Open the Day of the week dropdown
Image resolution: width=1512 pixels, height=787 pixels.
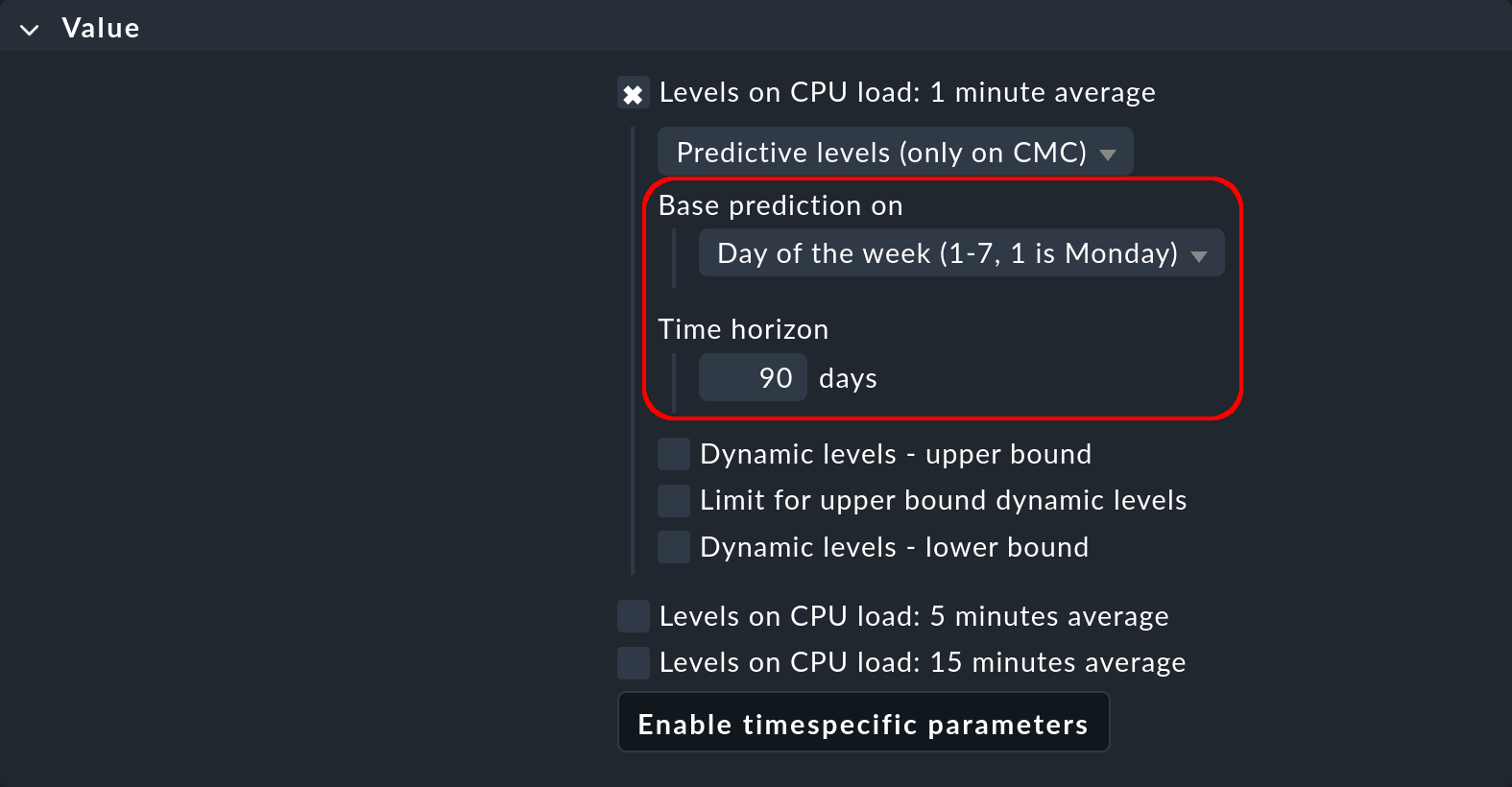pos(960,252)
